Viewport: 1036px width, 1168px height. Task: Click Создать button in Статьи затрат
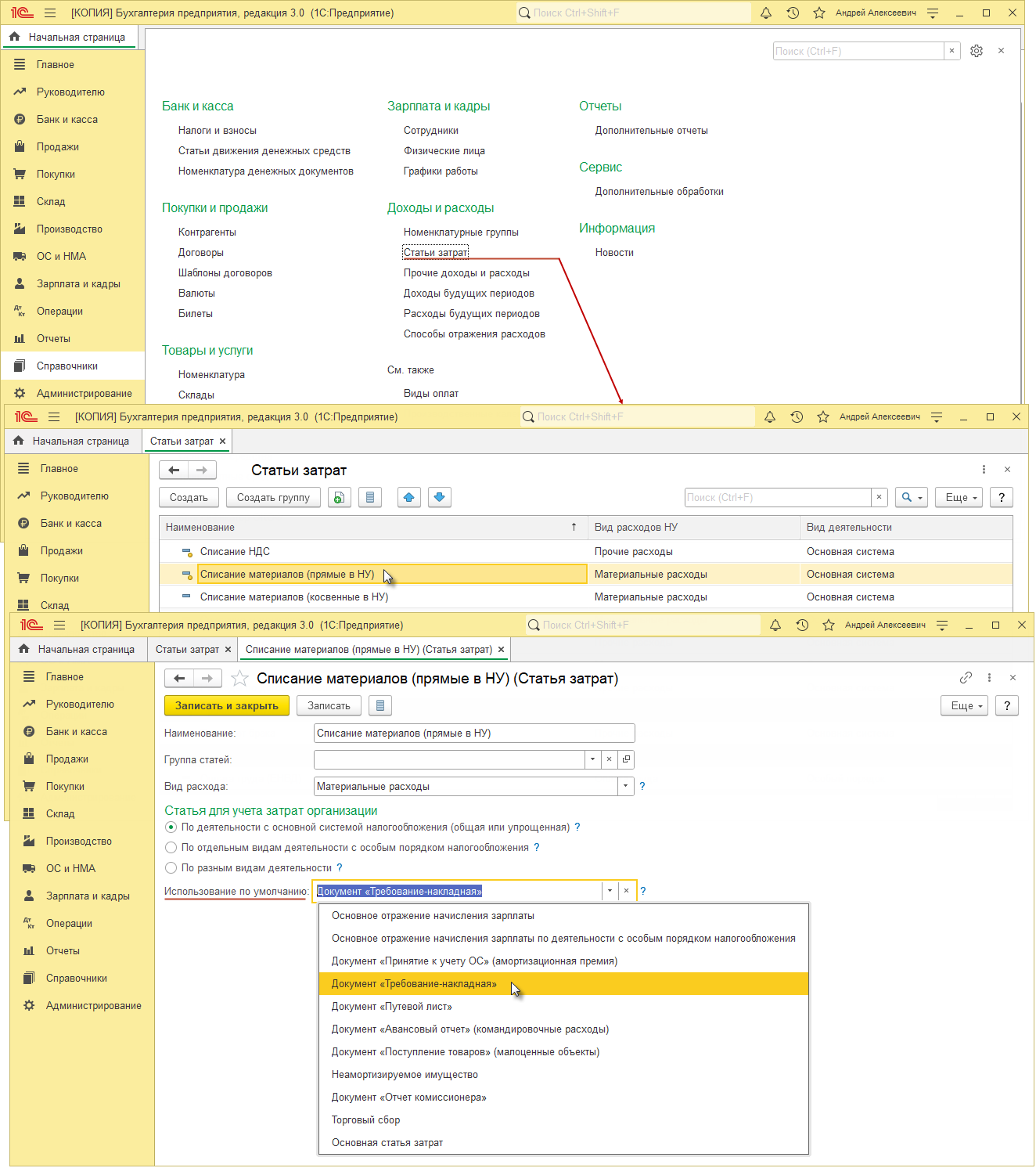(x=189, y=497)
